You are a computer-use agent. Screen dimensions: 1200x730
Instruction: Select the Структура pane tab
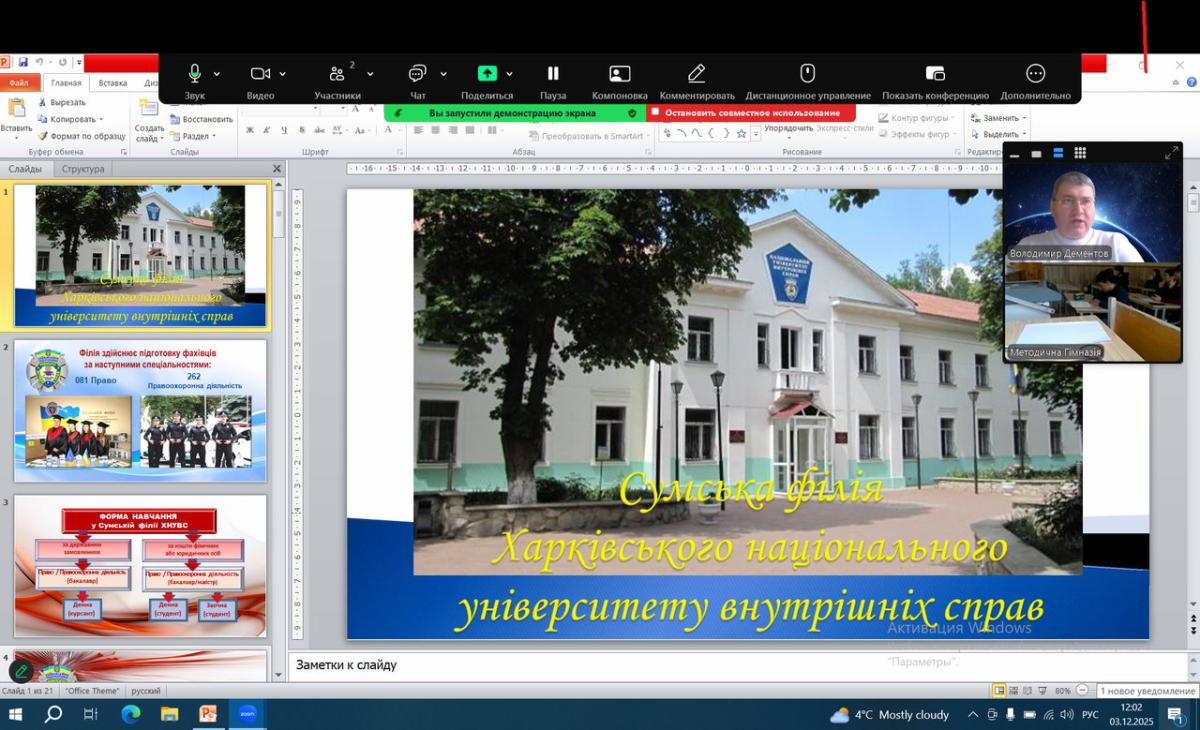(83, 169)
